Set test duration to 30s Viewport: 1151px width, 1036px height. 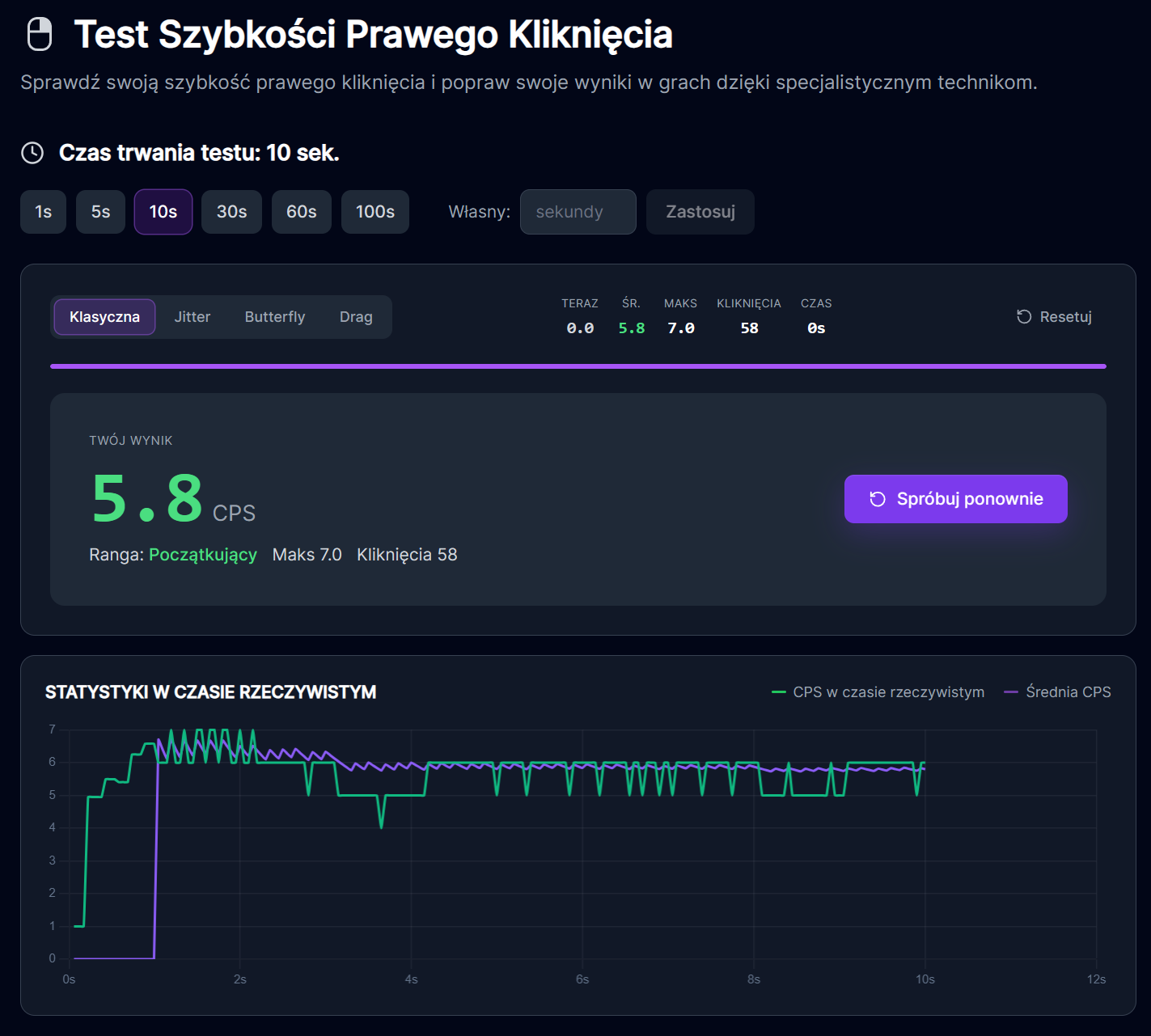231,212
